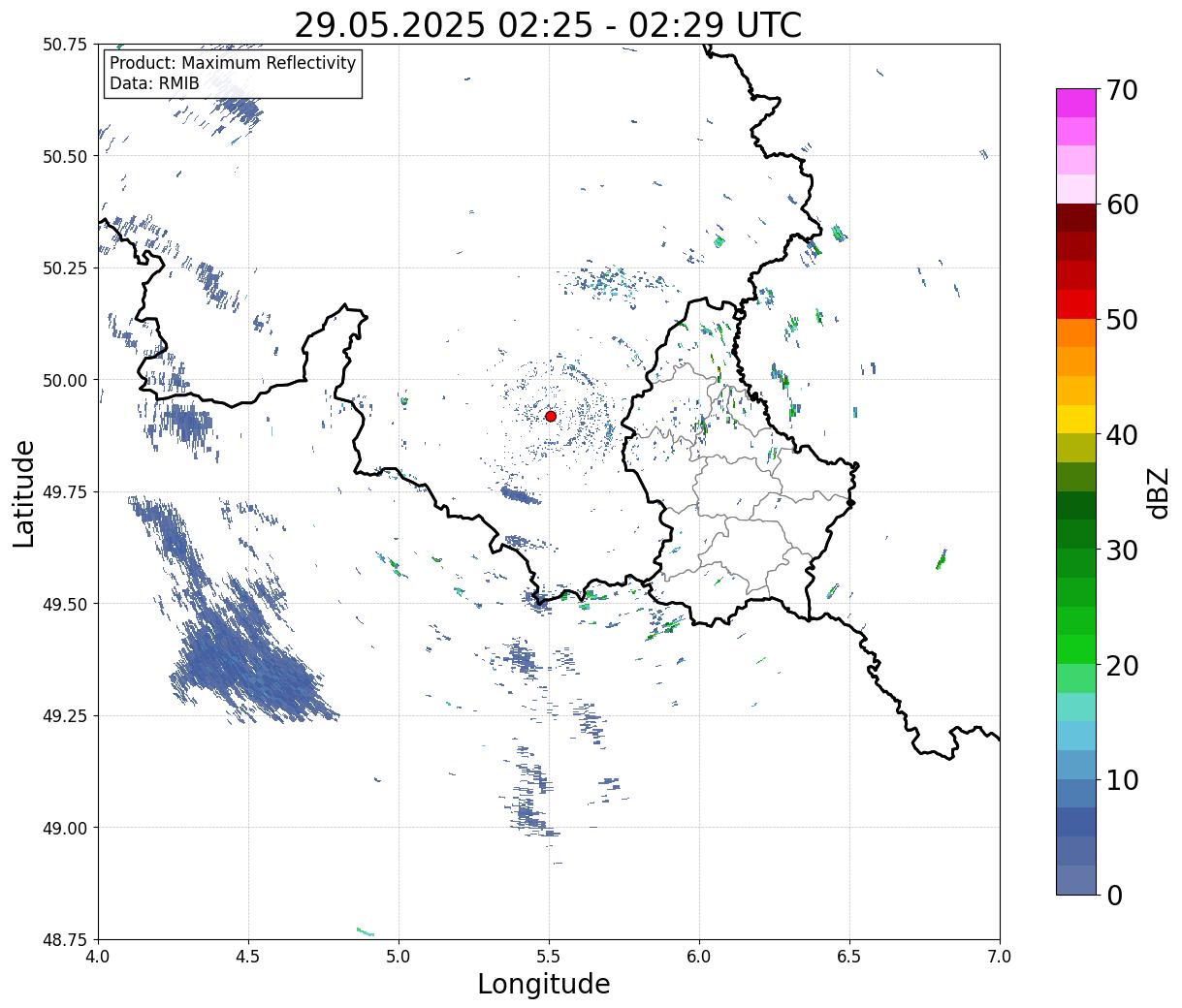Image resolution: width=1182 pixels, height=1008 pixels.
Task: Click the latitude tick label 50.50
Action: coord(65,156)
